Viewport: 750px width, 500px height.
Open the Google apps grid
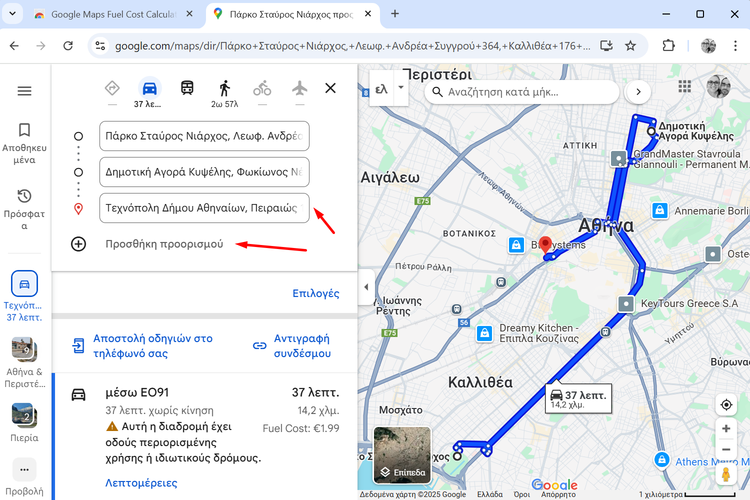[684, 87]
